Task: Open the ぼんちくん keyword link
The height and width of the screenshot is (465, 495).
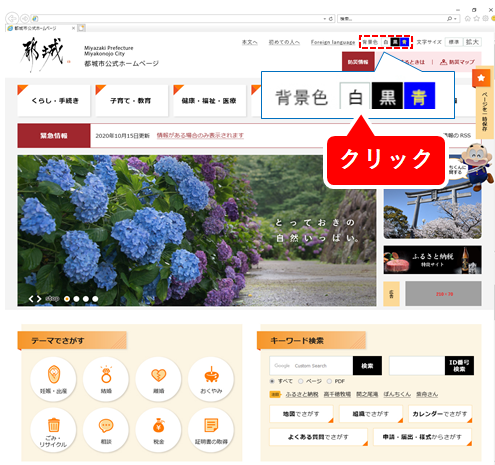Action: pos(397,394)
